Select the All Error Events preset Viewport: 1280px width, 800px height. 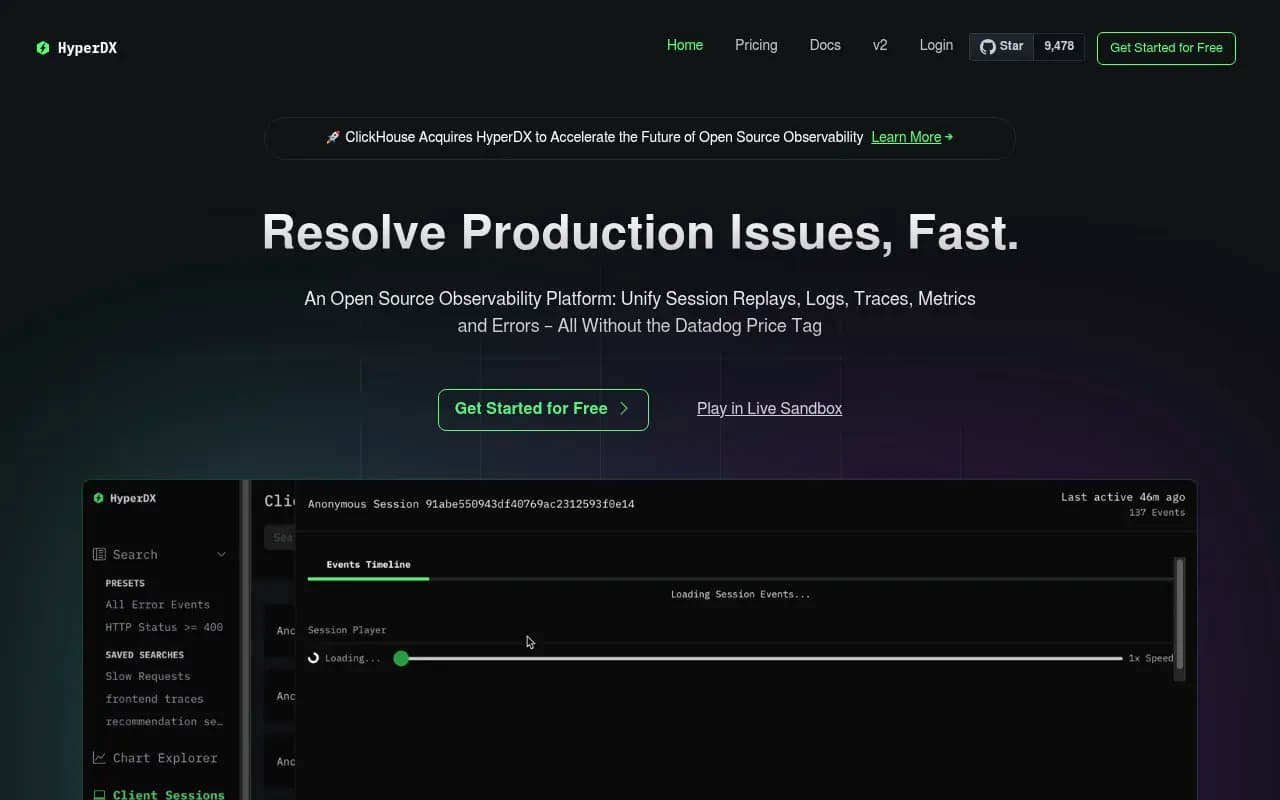pyautogui.click(x=157, y=604)
